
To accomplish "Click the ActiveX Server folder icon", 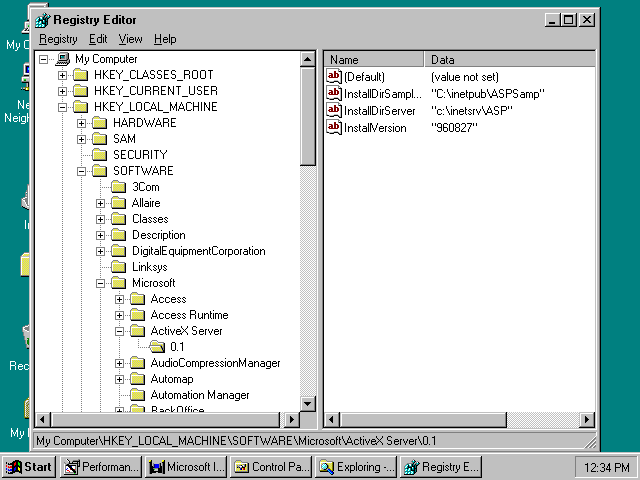I will pyautogui.click(x=138, y=331).
